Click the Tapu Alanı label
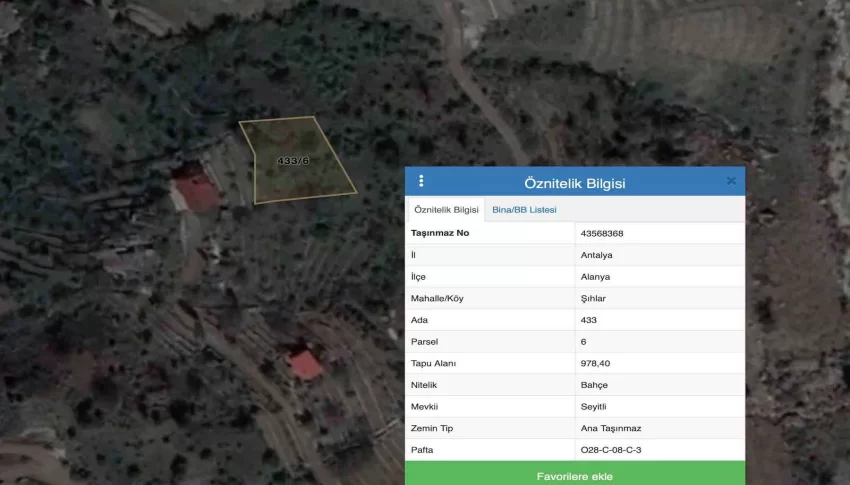This screenshot has width=850, height=485. coord(433,364)
